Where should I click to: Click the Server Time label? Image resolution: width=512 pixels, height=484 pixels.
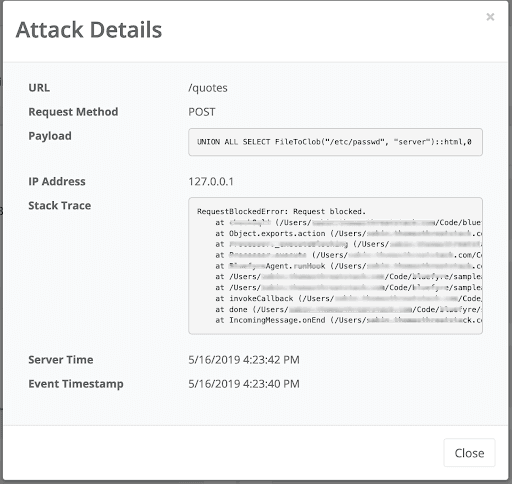point(61,360)
